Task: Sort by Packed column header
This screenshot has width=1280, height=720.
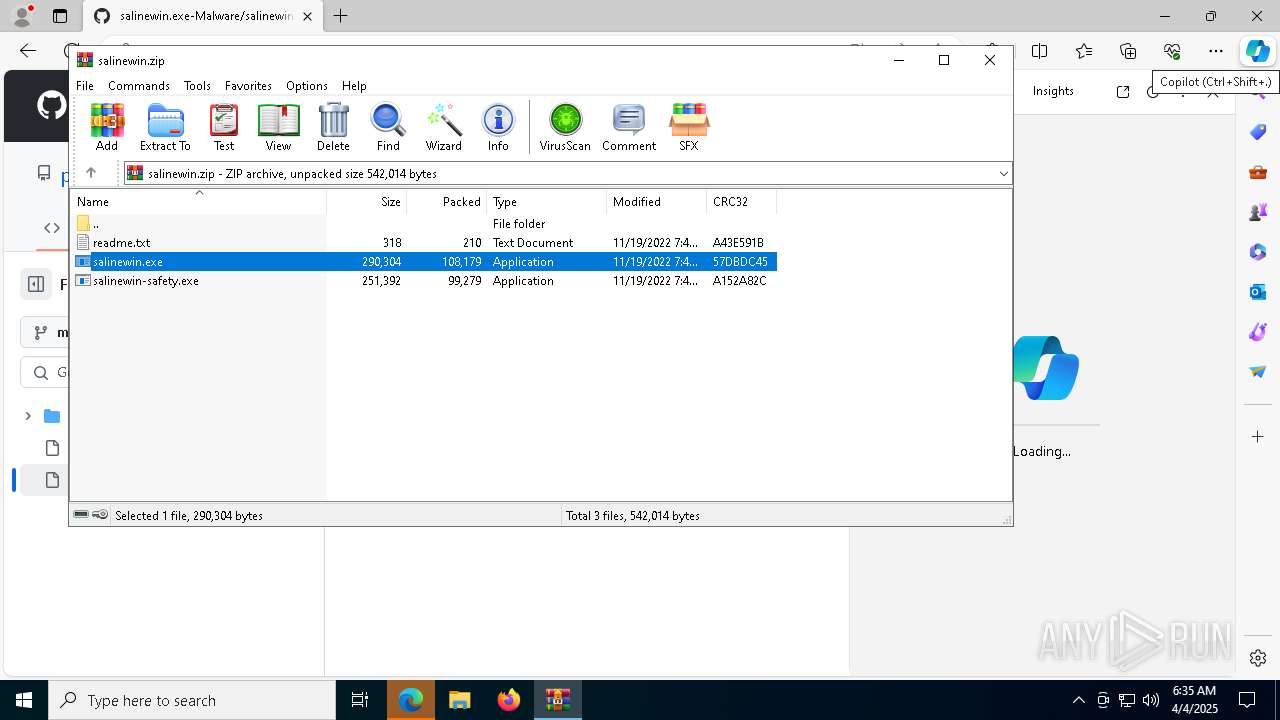Action: 446,201
